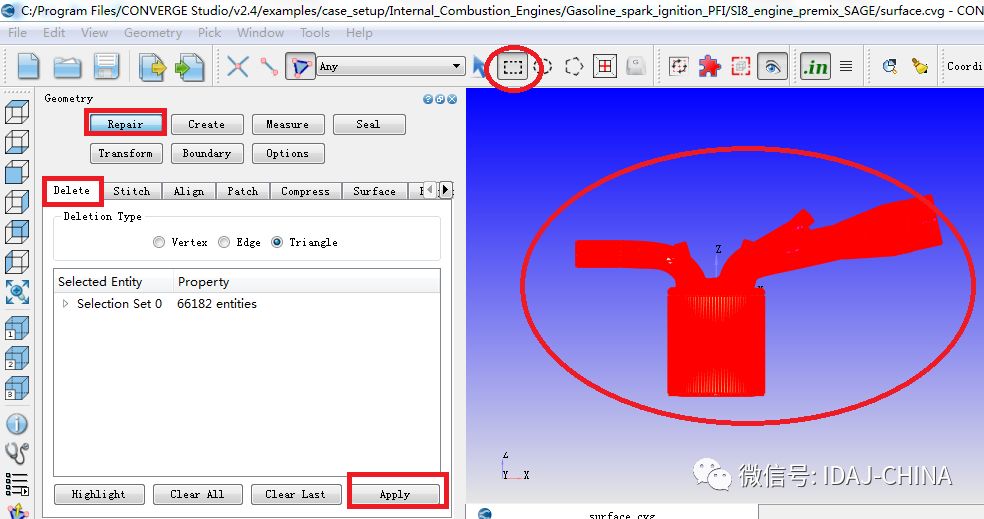Click the export file icon with green arrow
Image resolution: width=984 pixels, height=519 pixels.
[190, 67]
